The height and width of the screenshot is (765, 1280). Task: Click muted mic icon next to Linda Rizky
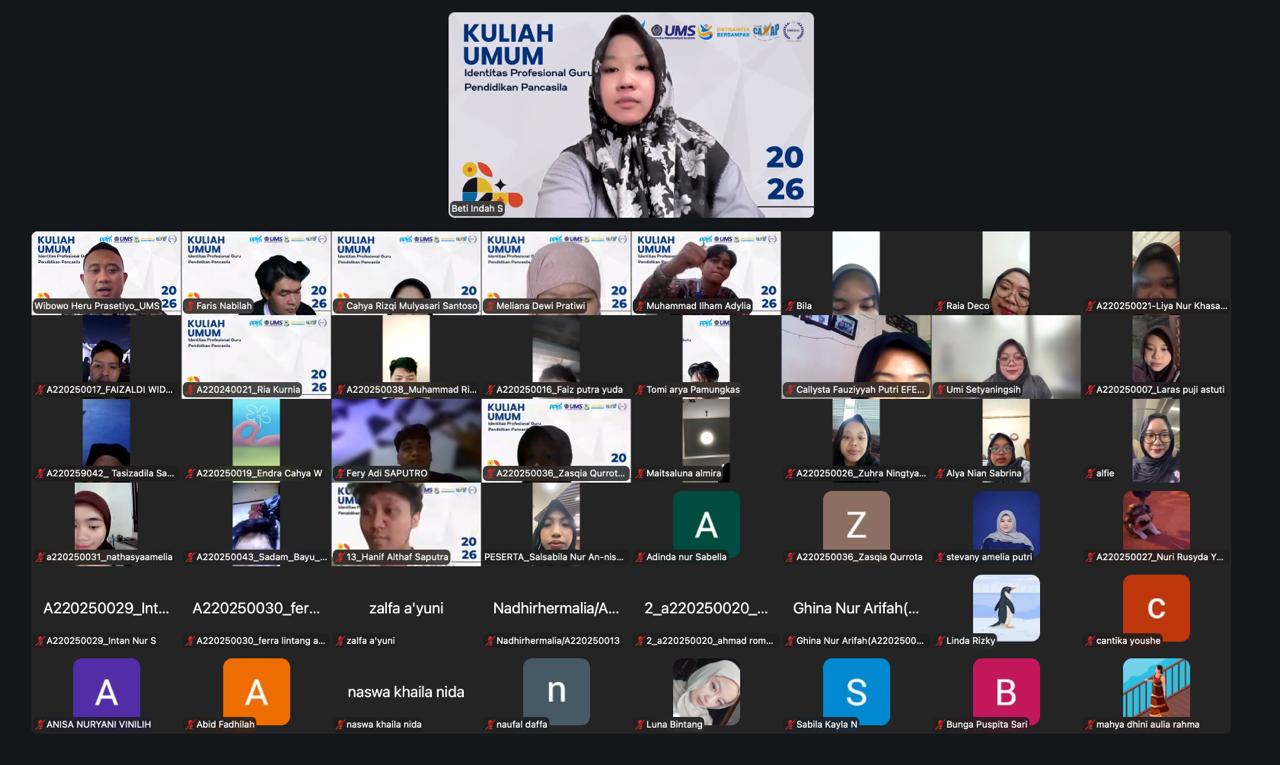(940, 640)
